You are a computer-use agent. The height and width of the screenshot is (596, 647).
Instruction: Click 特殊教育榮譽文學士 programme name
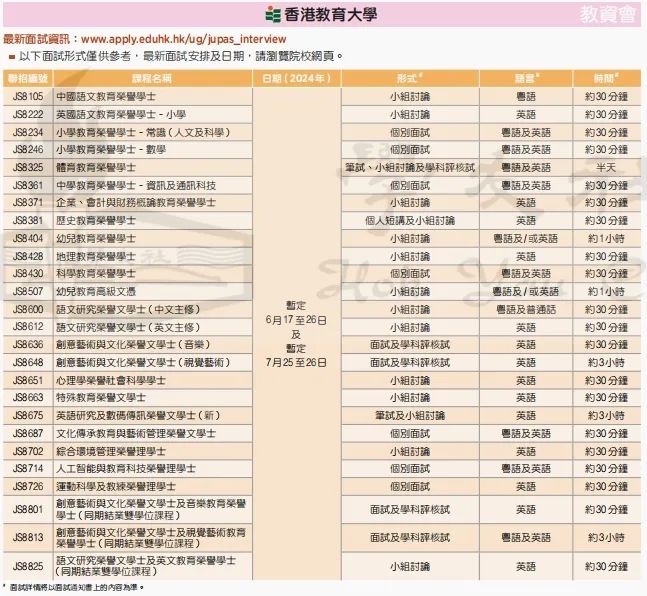101,397
